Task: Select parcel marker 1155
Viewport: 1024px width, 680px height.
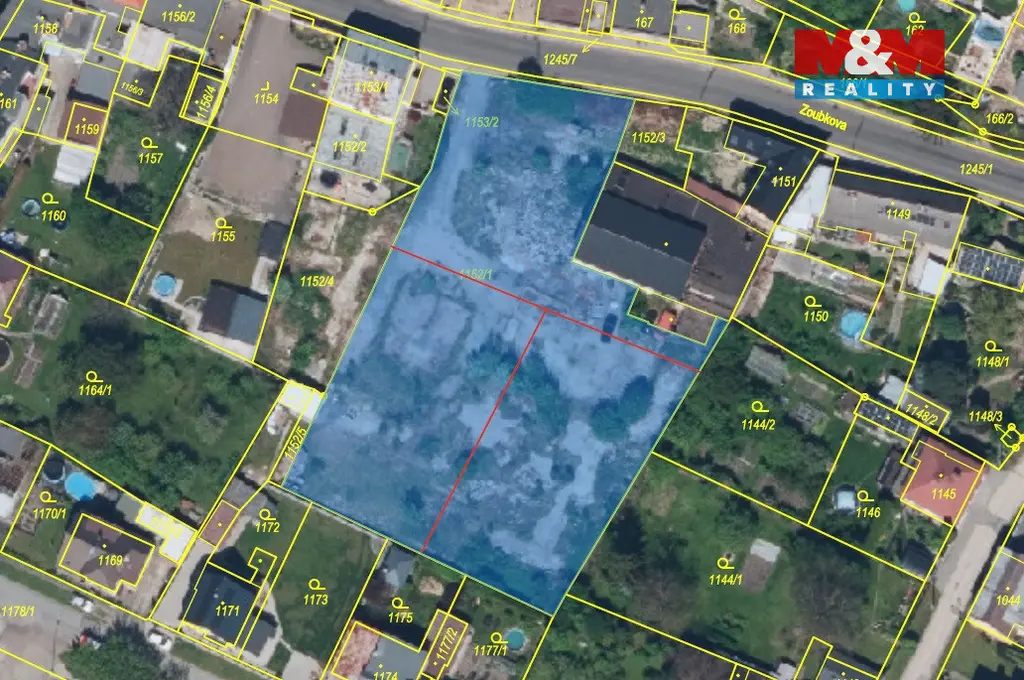Action: (222, 230)
